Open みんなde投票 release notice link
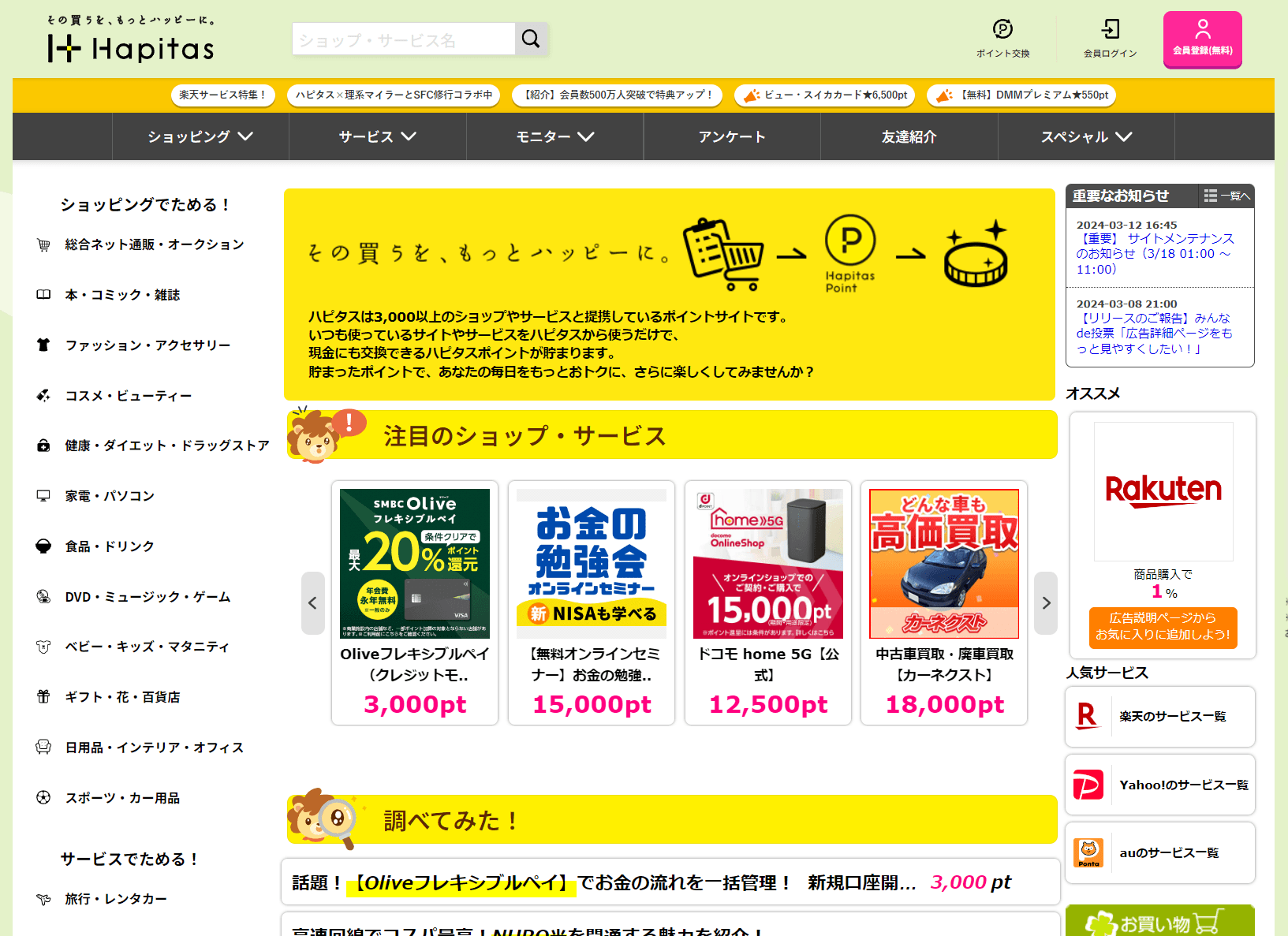Viewport: 1288px width, 936px height. pos(1155,334)
